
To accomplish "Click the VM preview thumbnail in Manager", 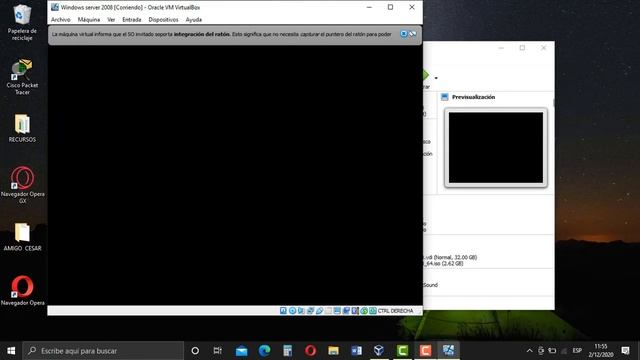I will (x=496, y=147).
